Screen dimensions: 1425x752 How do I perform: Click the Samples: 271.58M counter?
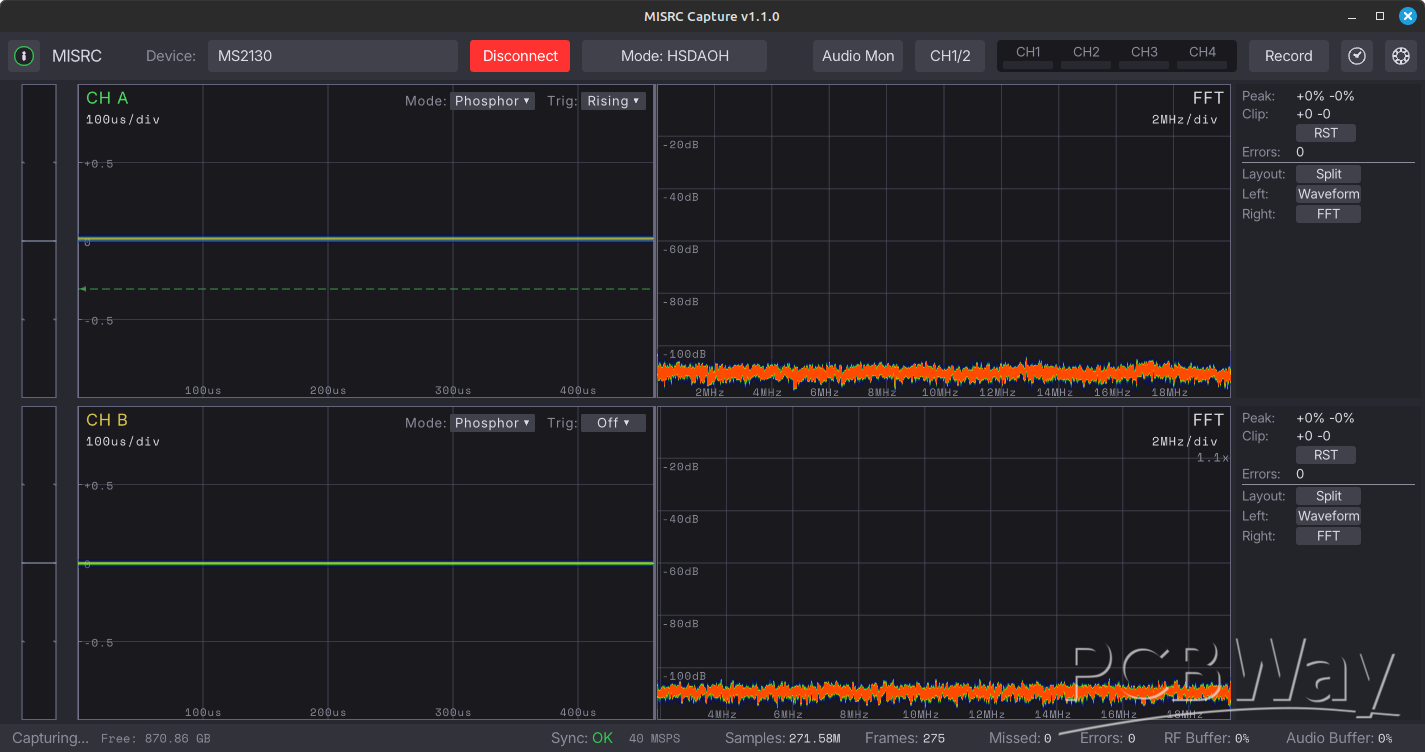pos(783,738)
